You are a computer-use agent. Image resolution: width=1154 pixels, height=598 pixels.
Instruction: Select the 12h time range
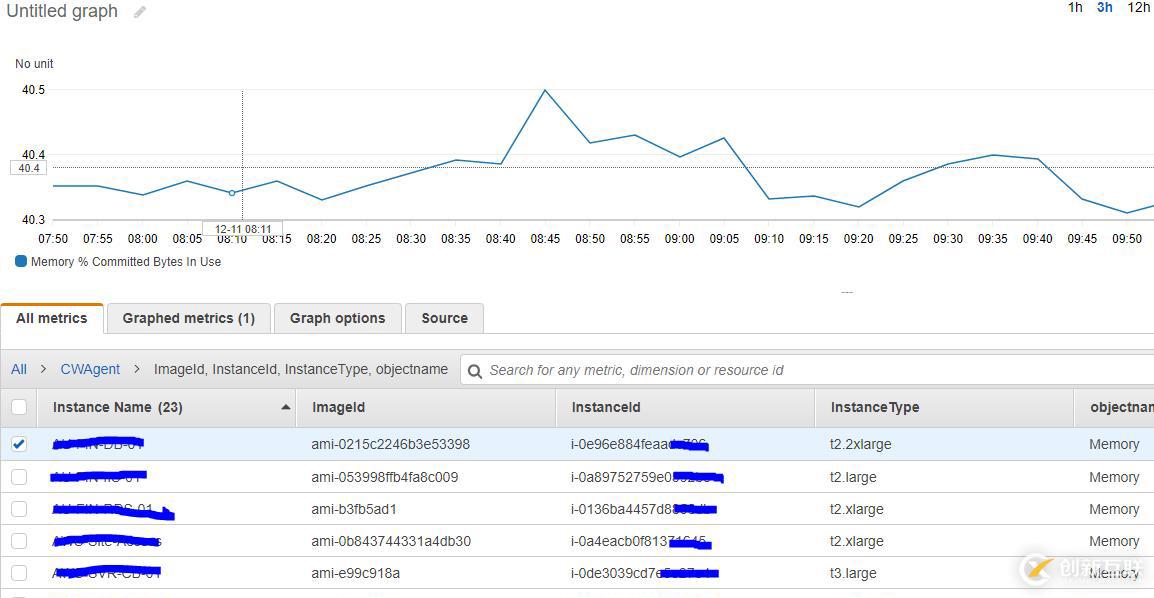tap(1139, 8)
